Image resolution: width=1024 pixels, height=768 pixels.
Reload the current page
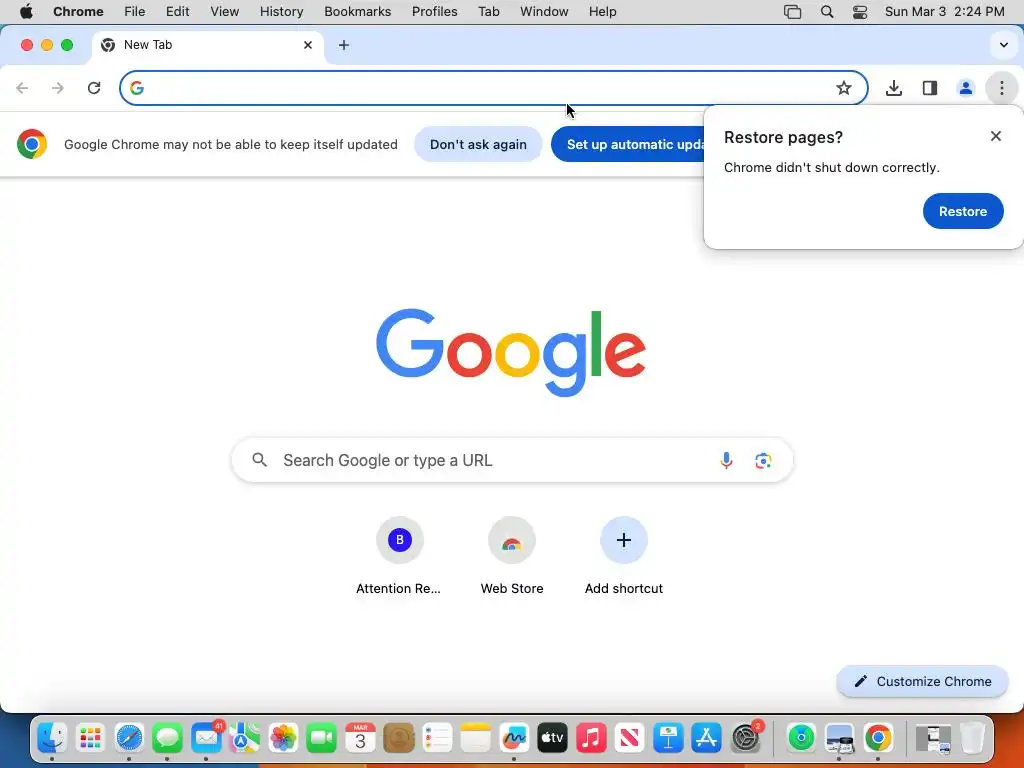pos(94,88)
